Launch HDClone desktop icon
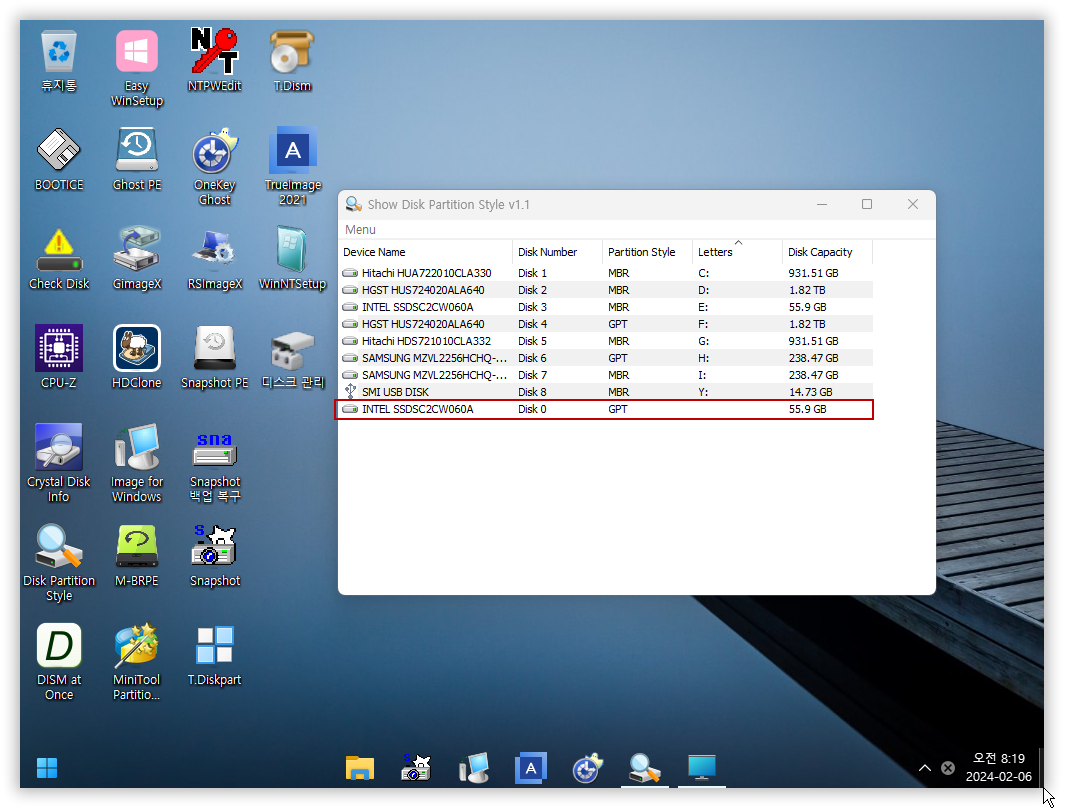The width and height of the screenshot is (1065, 809). [137, 358]
